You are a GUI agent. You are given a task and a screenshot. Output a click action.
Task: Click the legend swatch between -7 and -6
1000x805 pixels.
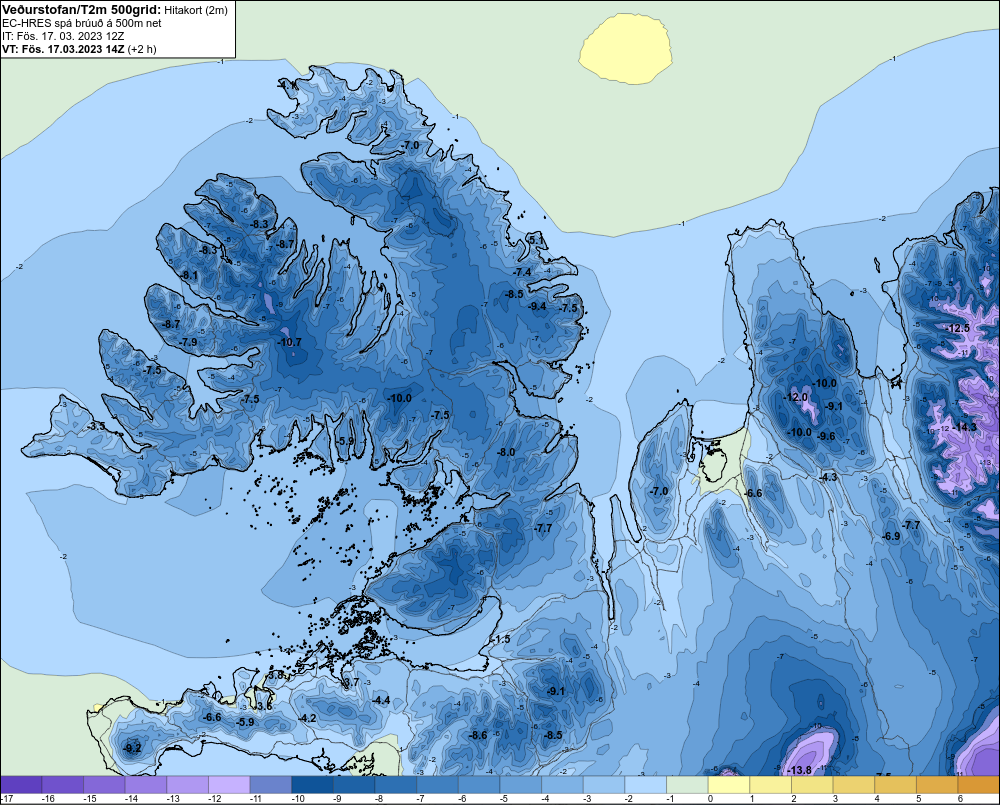pyautogui.click(x=438, y=785)
